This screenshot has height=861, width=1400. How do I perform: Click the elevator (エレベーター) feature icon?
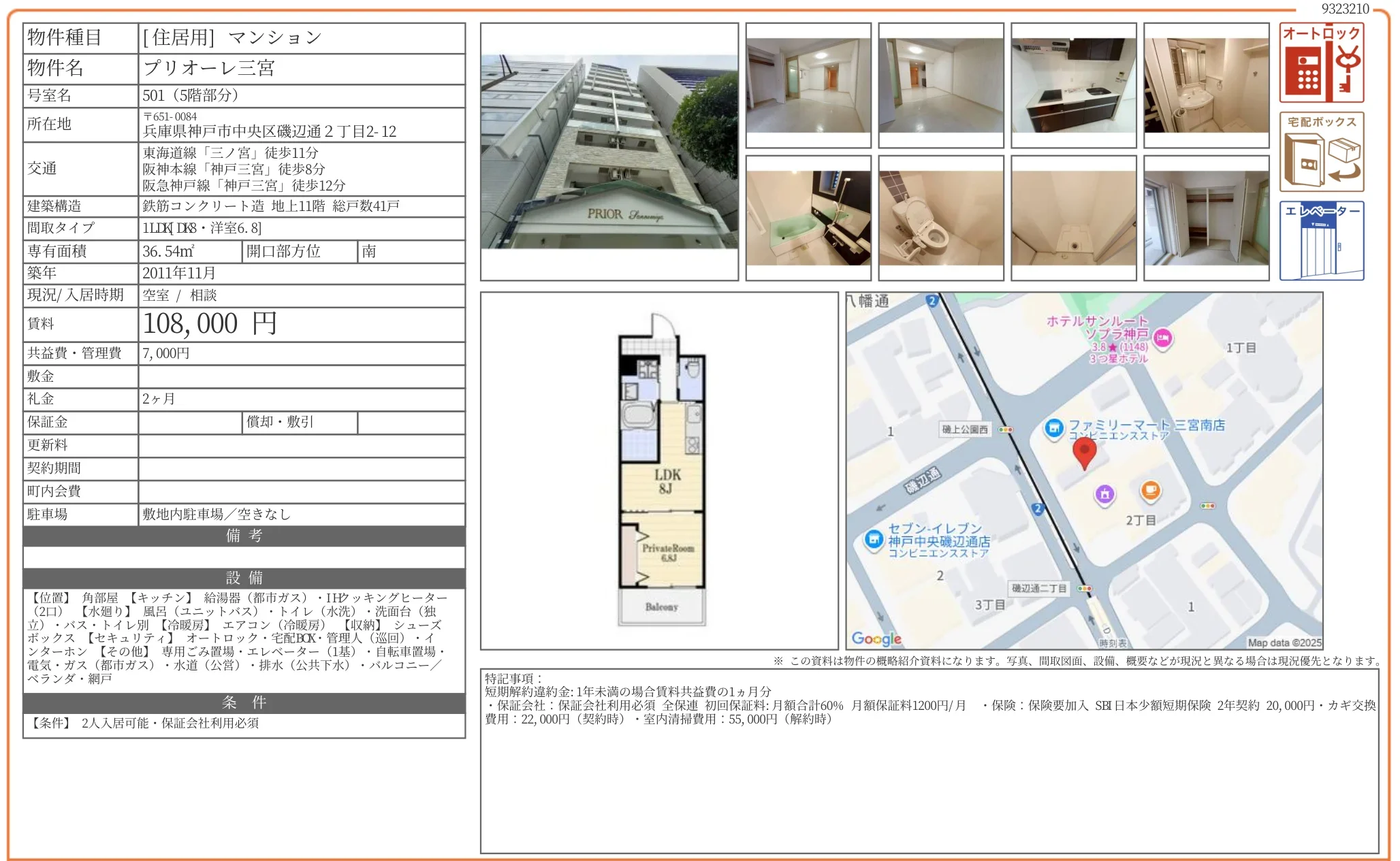coord(1321,240)
